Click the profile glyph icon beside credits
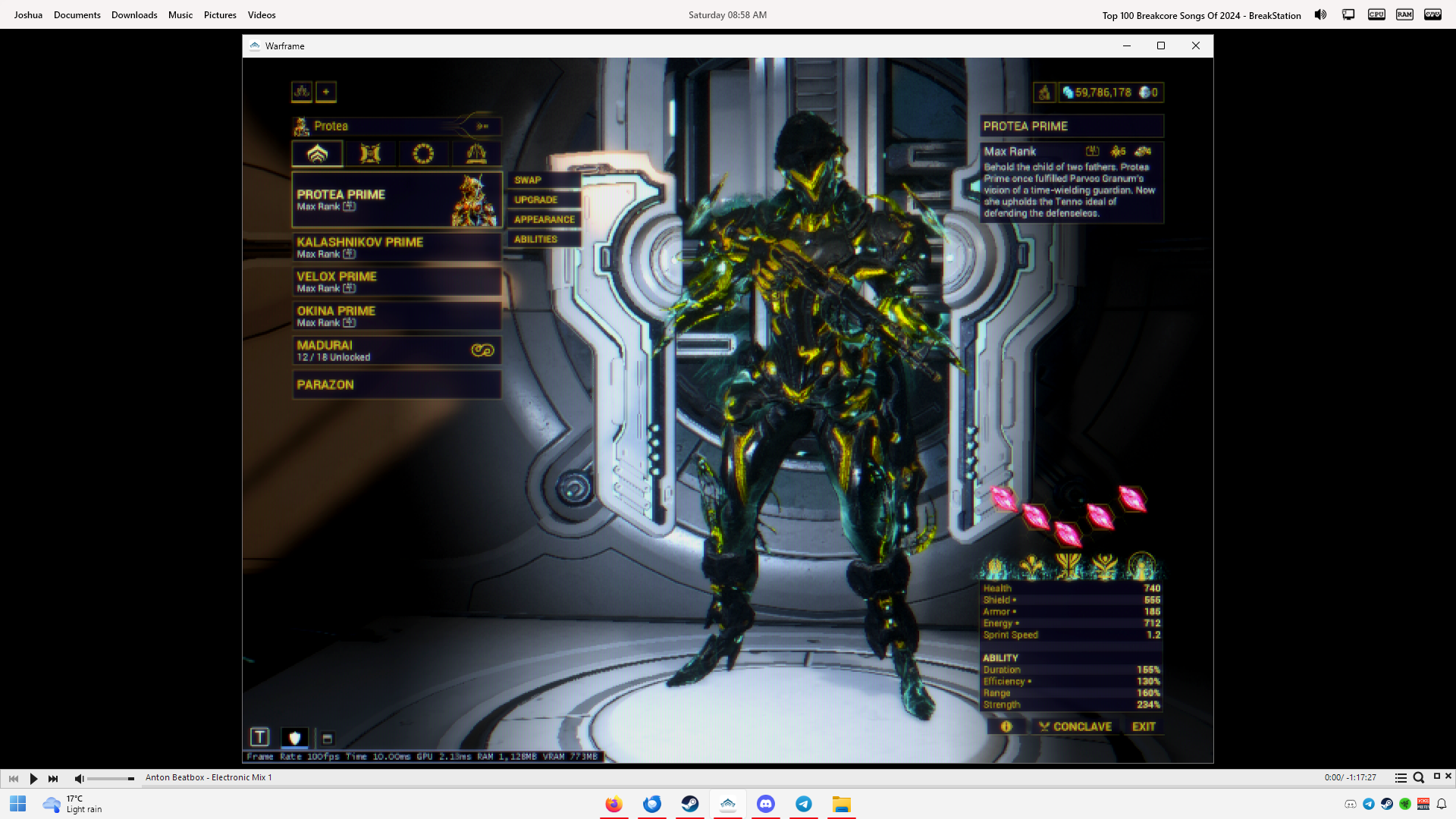 1044,93
